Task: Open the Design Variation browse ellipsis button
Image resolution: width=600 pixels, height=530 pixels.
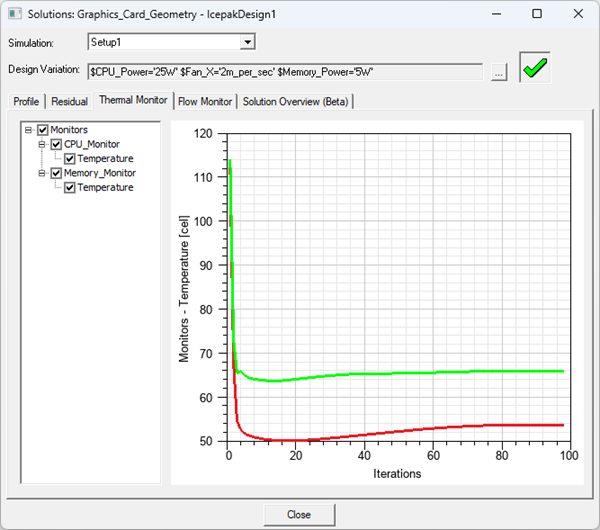Action: point(500,72)
